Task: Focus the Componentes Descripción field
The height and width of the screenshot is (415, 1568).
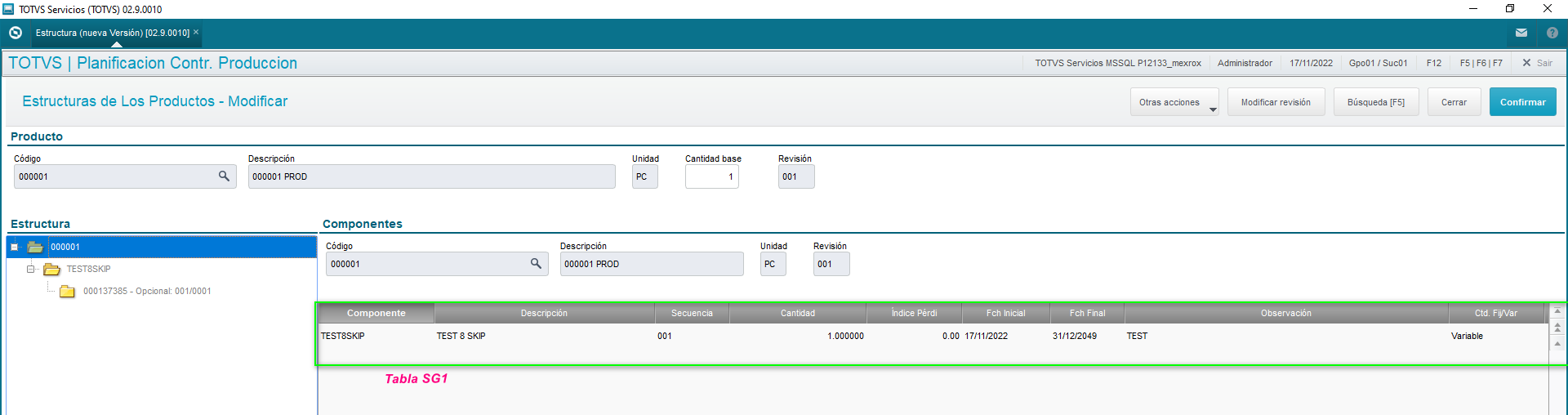Action: [x=652, y=264]
